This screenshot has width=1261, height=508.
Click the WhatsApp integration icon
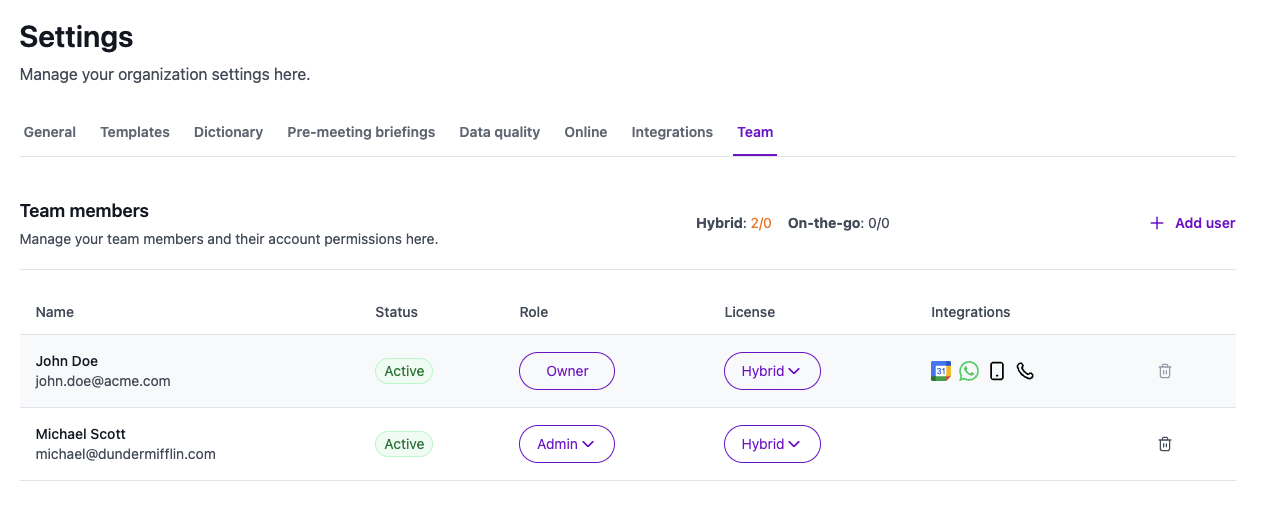[x=968, y=371]
